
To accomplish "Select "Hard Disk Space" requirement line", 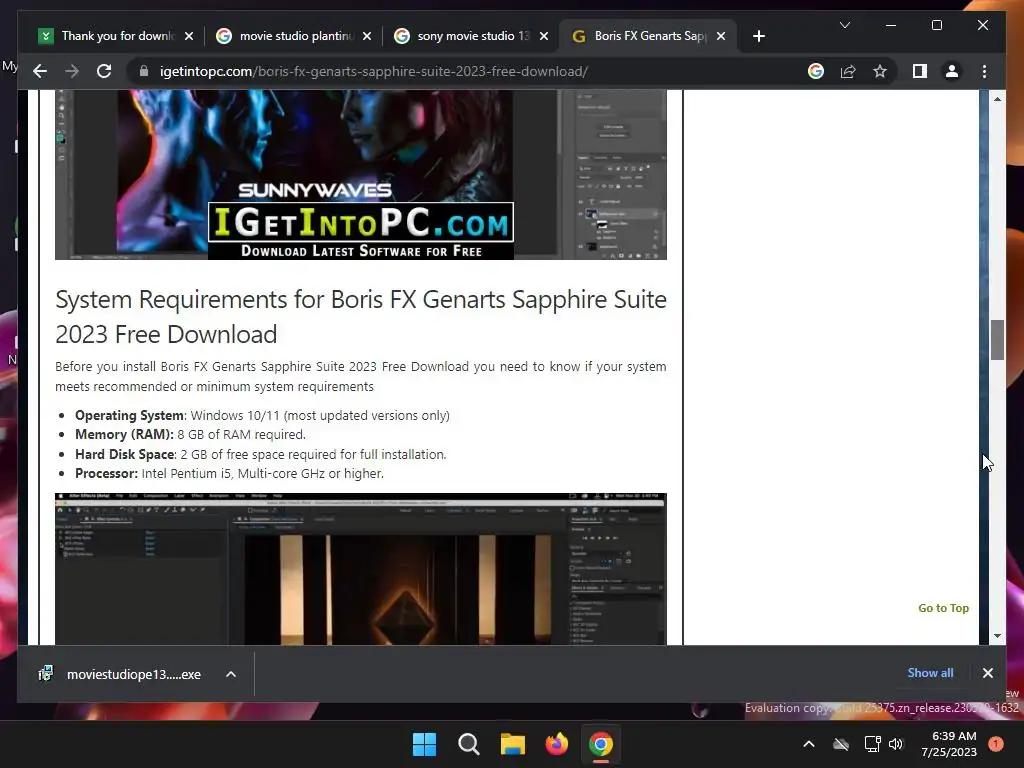I will (x=261, y=454).
